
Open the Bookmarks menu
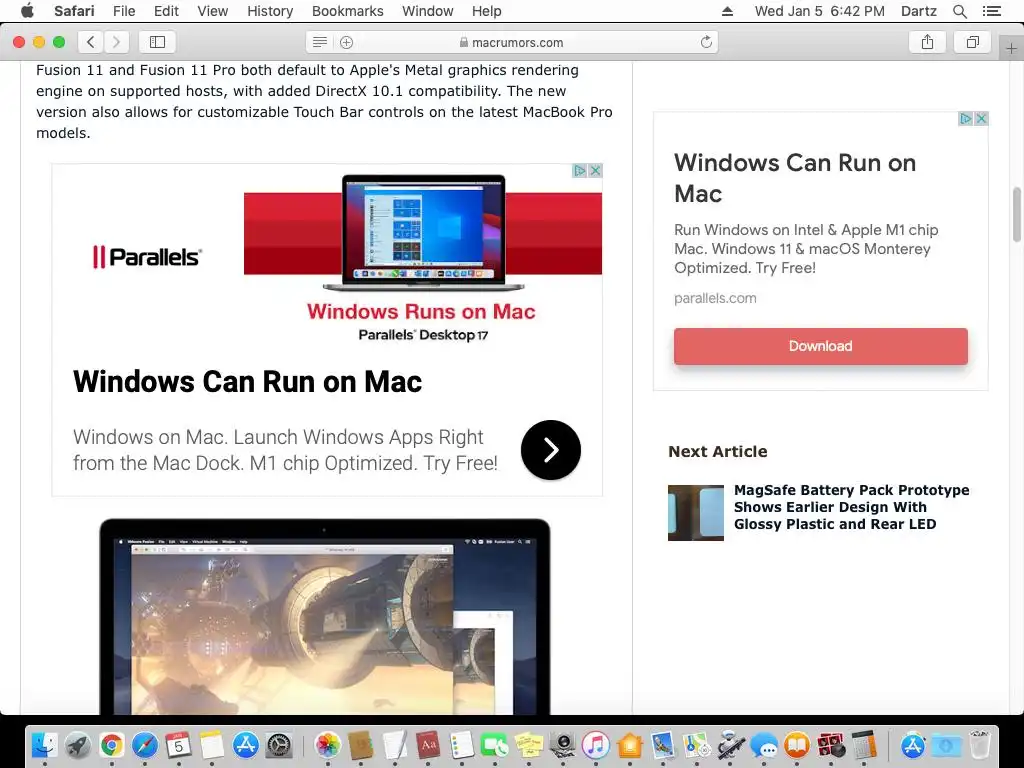[x=347, y=11]
